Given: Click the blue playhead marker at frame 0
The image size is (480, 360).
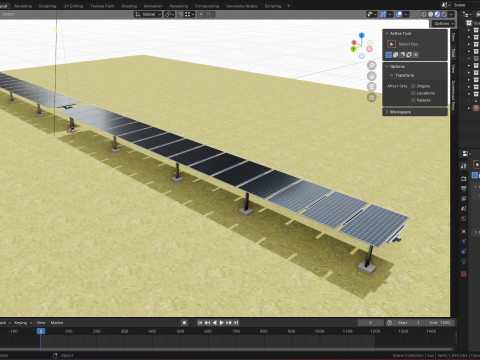Looking at the screenshot, I should [x=41, y=331].
